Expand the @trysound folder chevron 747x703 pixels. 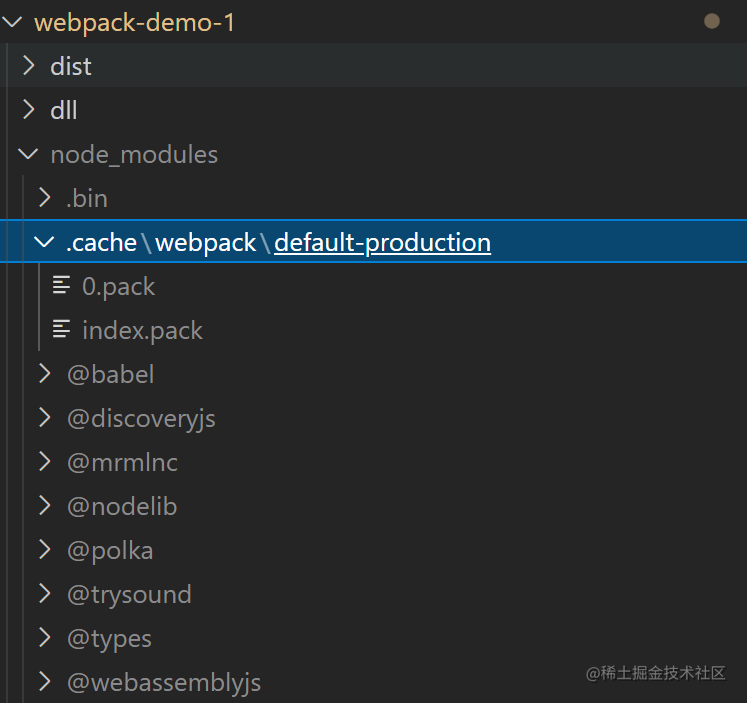point(45,594)
